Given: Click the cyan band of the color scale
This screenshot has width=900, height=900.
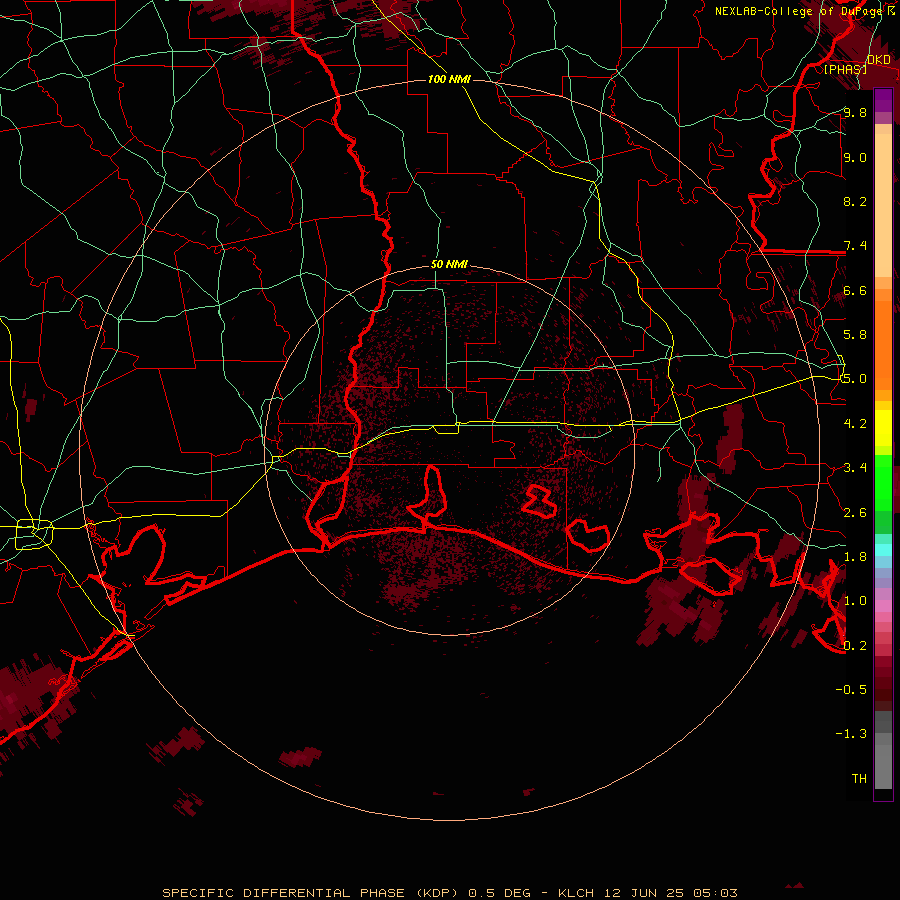Looking at the screenshot, I should pos(883,550).
